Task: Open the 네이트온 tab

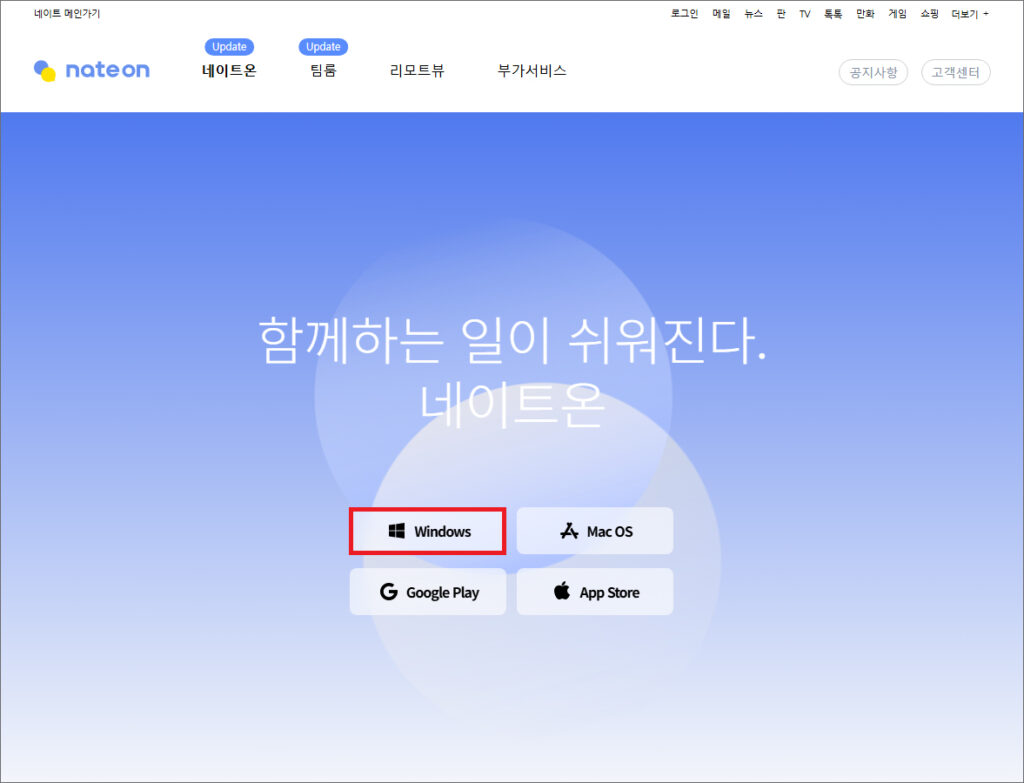Action: click(x=229, y=71)
